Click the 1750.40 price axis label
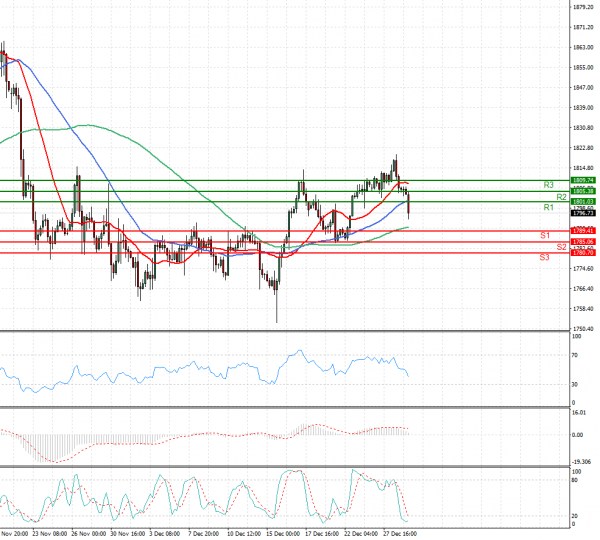This screenshot has width=600, height=540. 583,328
